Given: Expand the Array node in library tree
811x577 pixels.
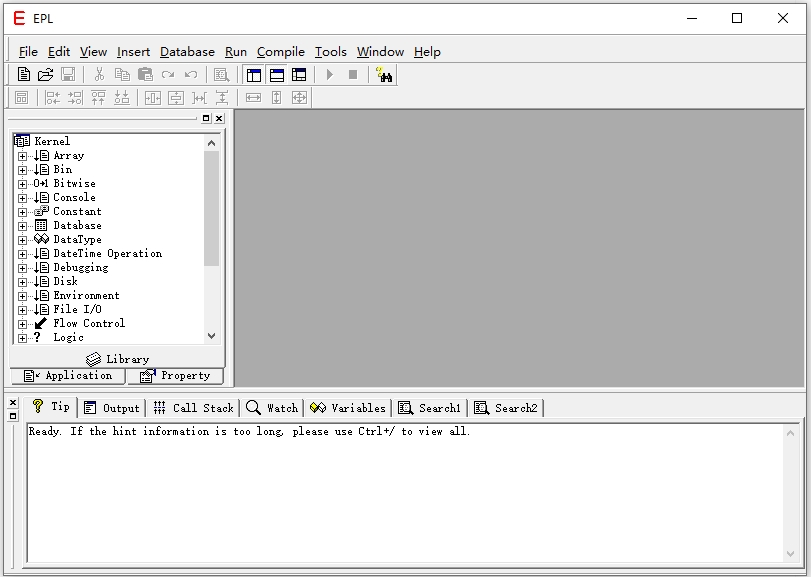Looking at the screenshot, I should [22, 156].
